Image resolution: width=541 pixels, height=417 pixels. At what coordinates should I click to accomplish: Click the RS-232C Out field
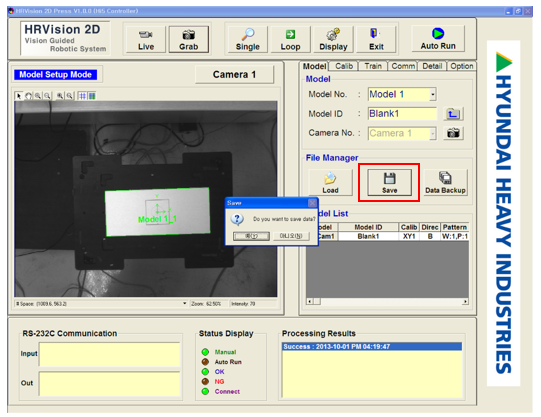[109, 384]
